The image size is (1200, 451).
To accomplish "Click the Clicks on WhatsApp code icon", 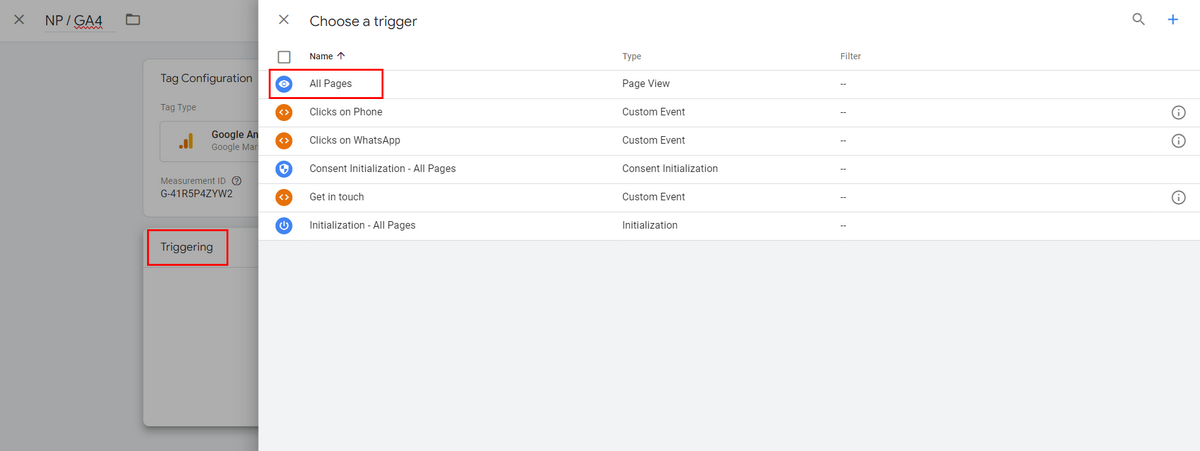I will pos(284,141).
